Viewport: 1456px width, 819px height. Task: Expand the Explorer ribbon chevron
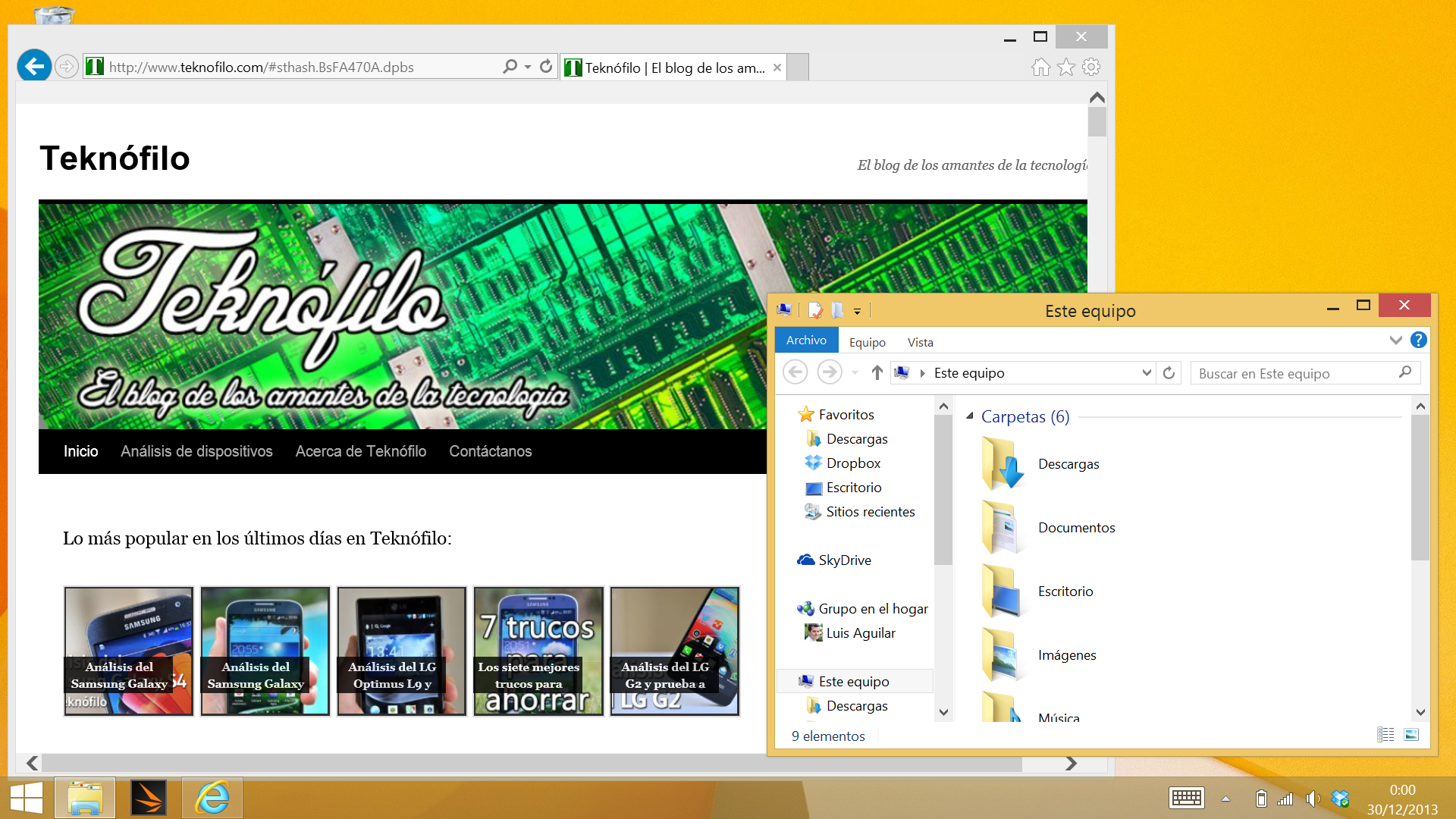pyautogui.click(x=1395, y=340)
